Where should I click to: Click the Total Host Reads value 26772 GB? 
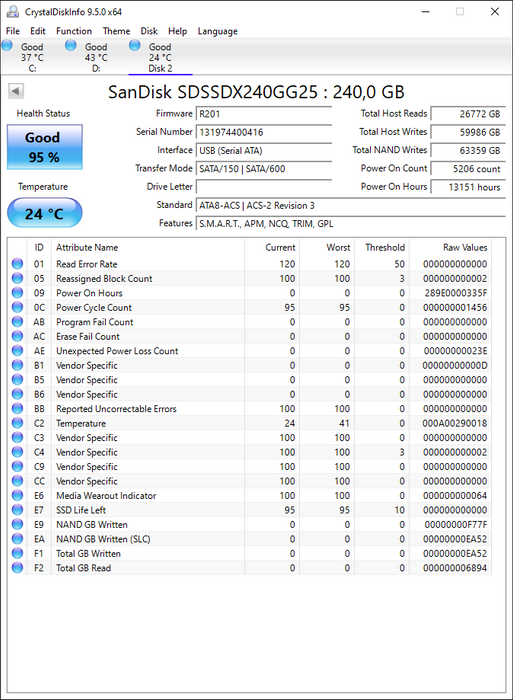click(468, 114)
